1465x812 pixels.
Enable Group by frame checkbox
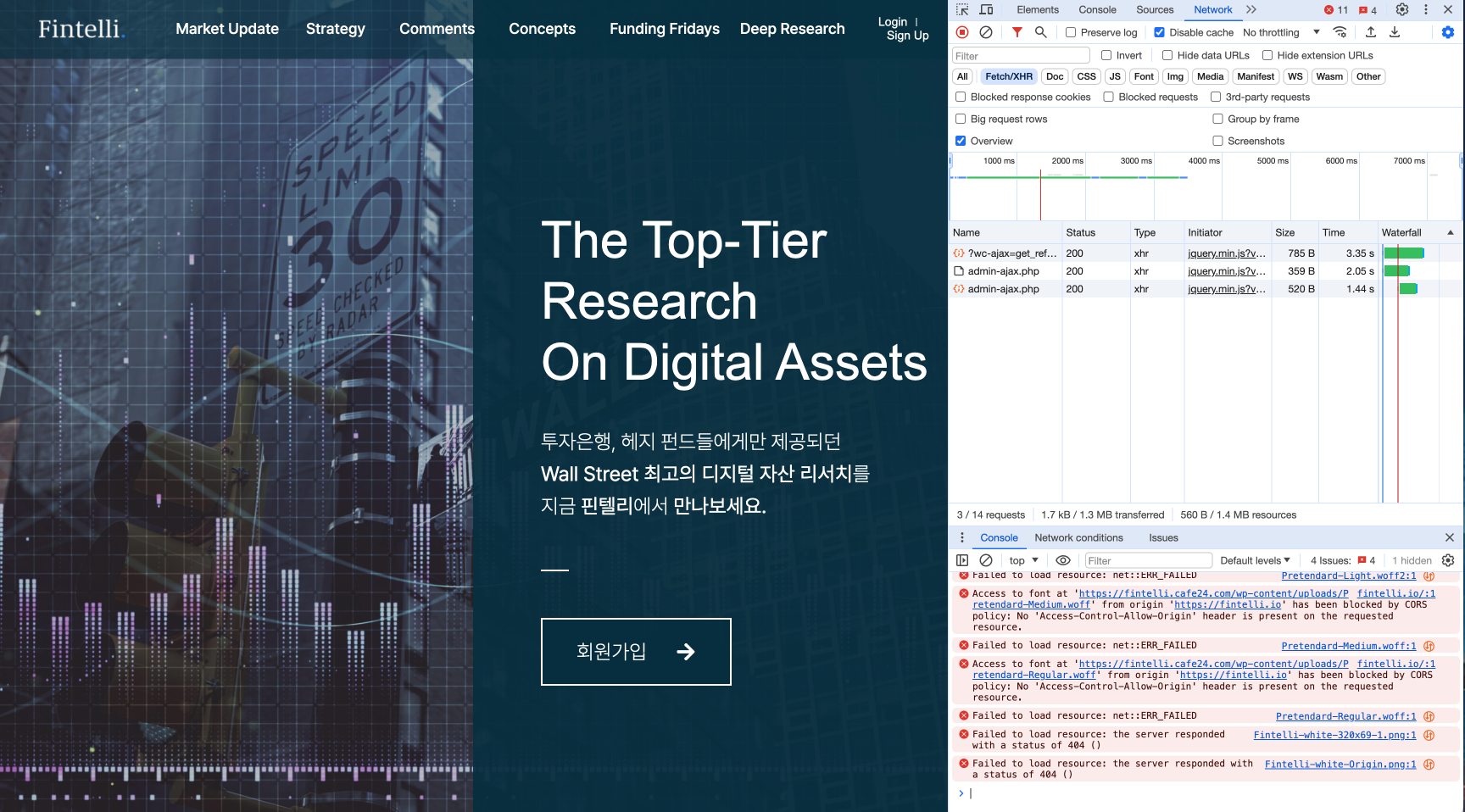[x=1217, y=119]
